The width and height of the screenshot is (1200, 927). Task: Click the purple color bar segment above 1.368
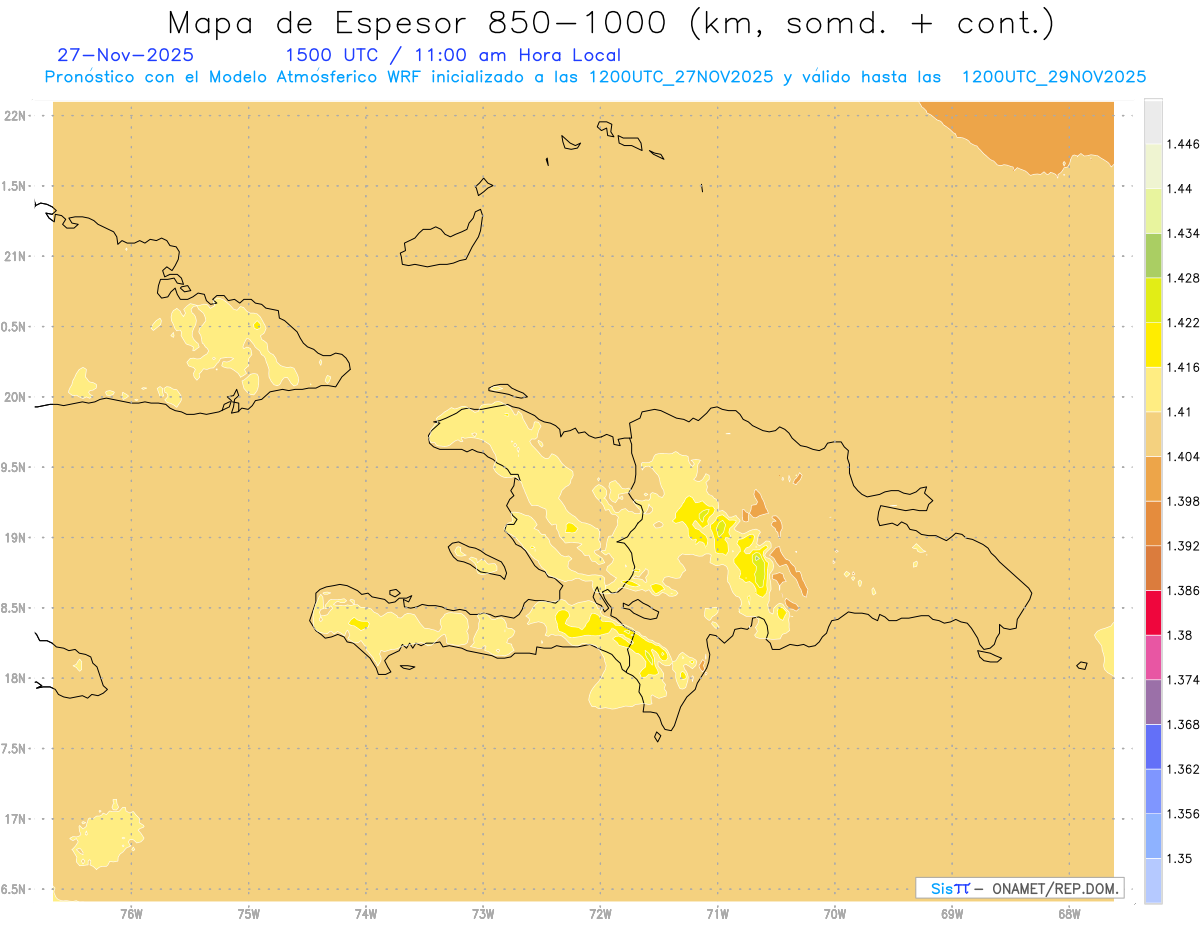pyautogui.click(x=1153, y=702)
